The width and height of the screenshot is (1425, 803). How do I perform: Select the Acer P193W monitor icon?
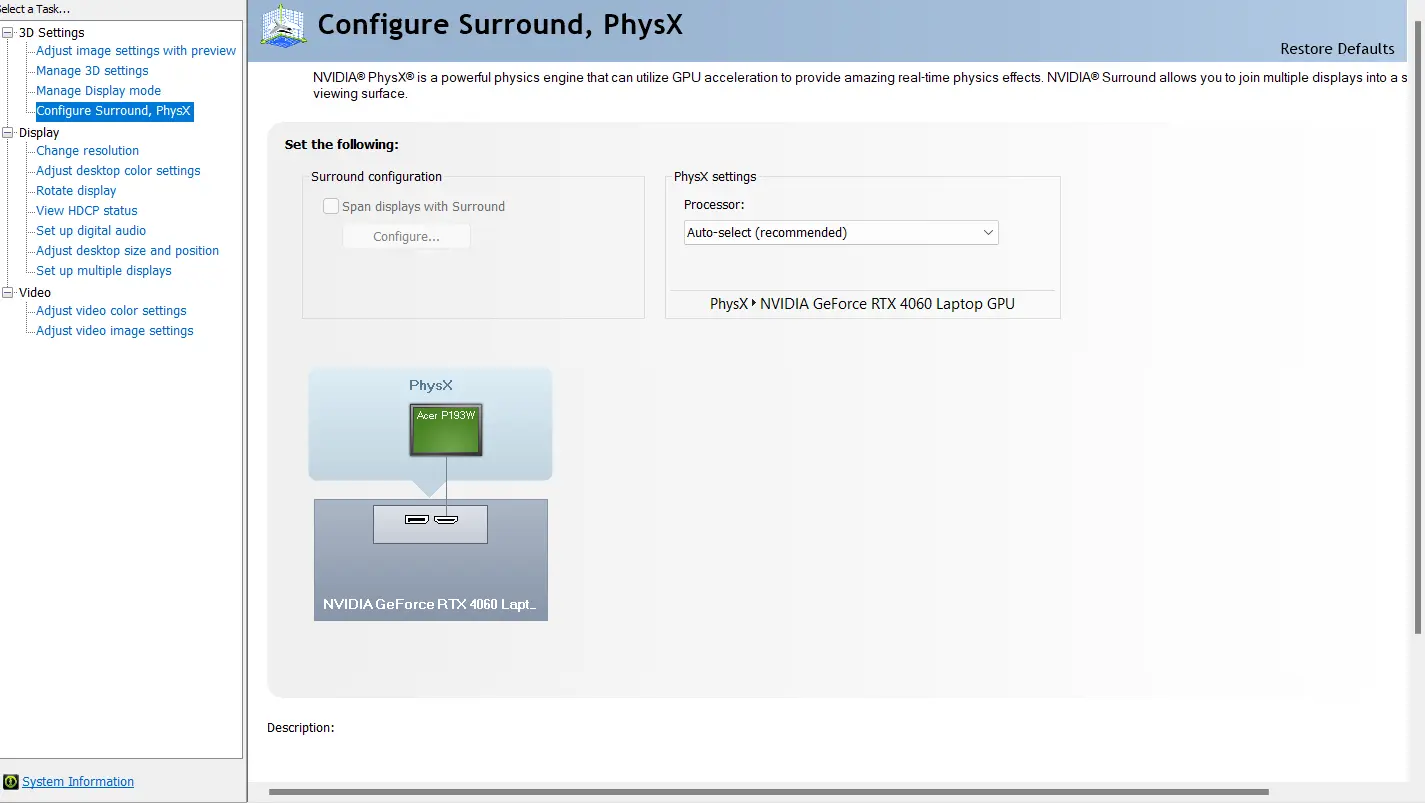(446, 430)
